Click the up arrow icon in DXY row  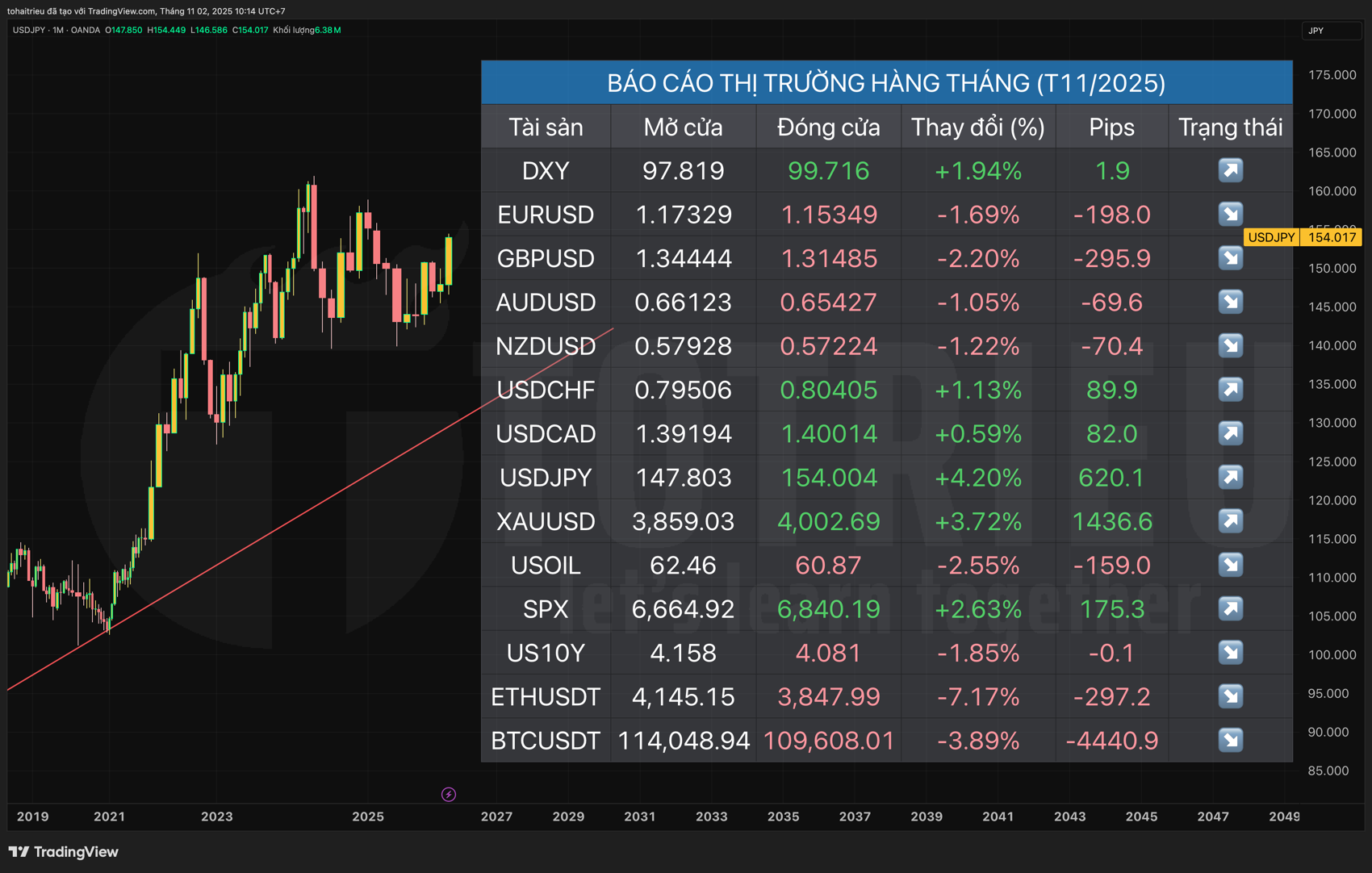pos(1230,170)
